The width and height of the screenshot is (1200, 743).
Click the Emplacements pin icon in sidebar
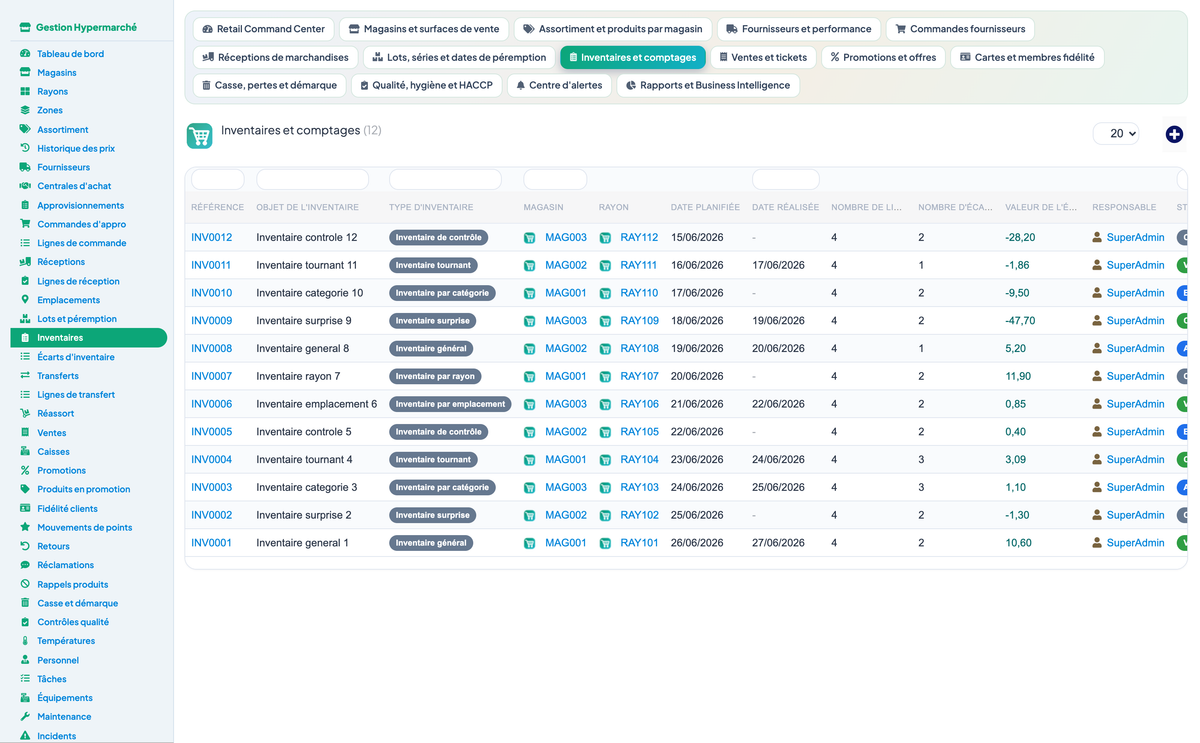coord(25,300)
